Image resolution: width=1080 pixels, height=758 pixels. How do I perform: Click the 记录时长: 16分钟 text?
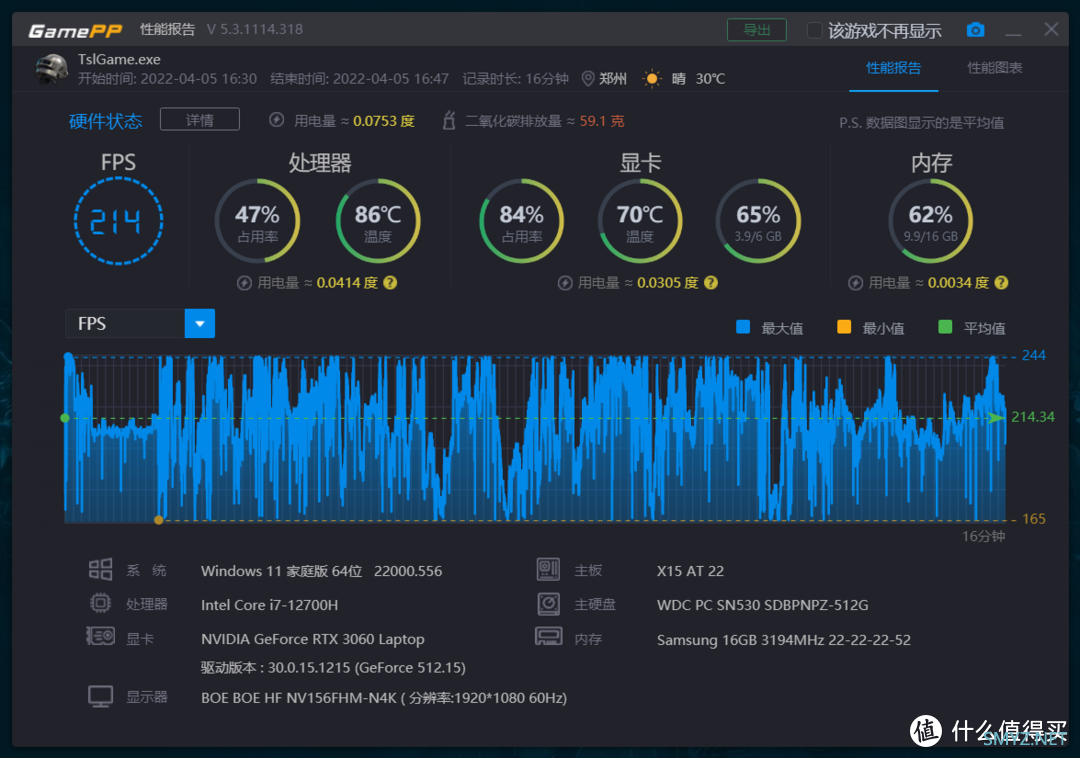coord(515,78)
